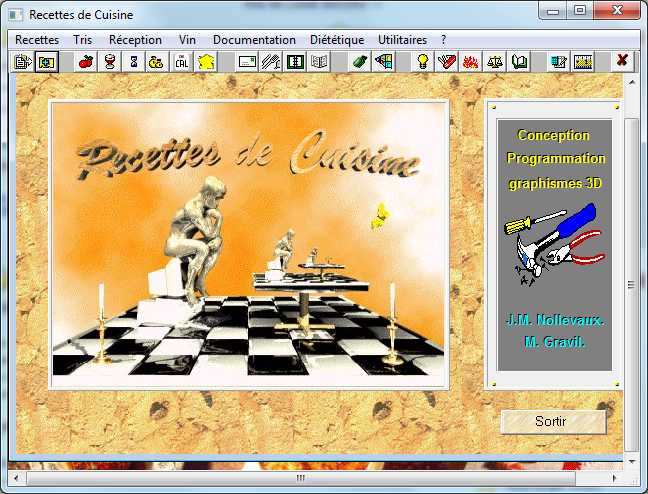Click the 'J.M. Nollevaux.' credit text
The image size is (648, 494).
click(555, 320)
